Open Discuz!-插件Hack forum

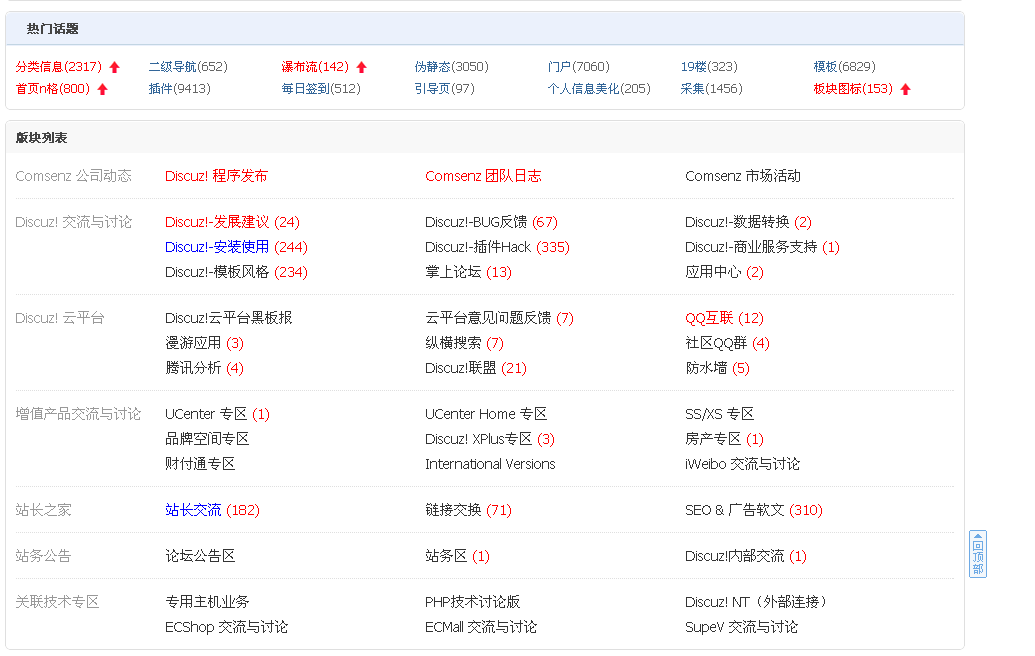coord(478,247)
